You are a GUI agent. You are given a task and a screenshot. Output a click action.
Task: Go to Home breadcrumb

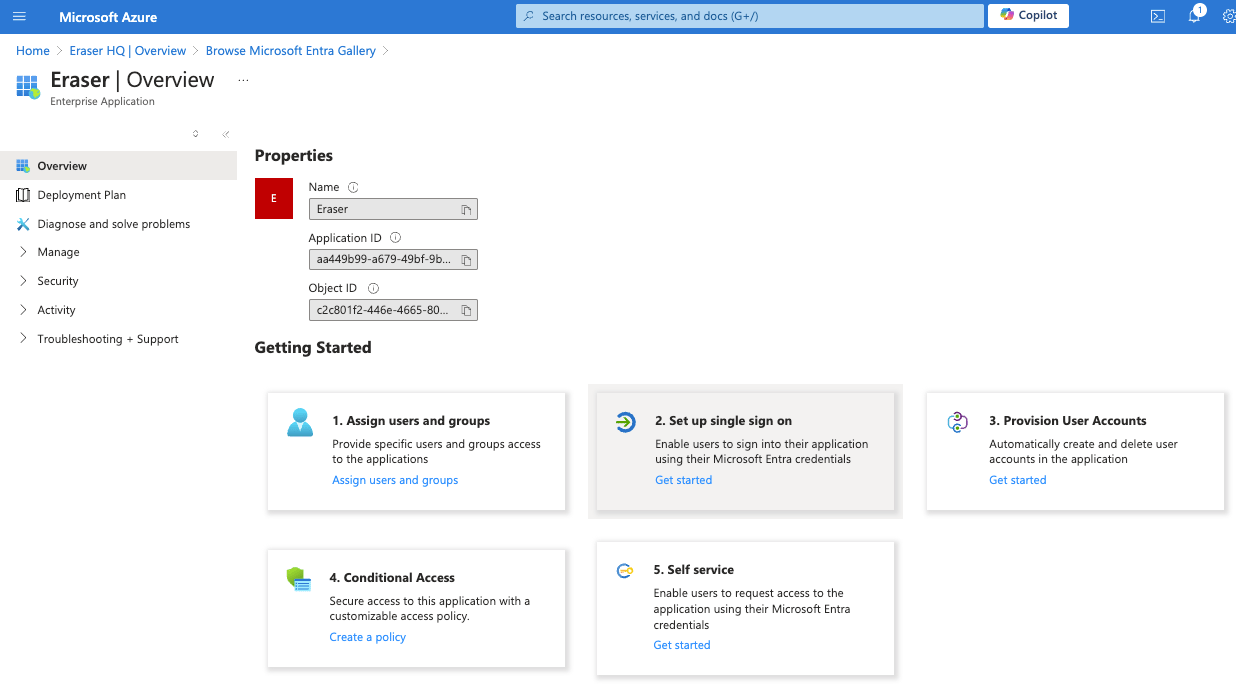tap(33, 51)
